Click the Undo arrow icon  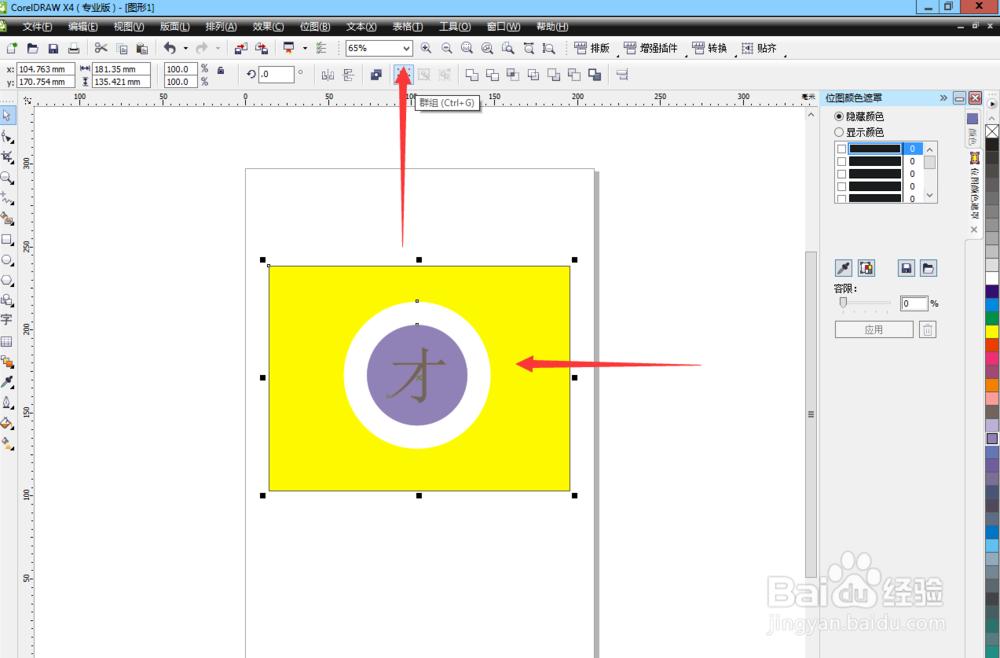tap(170, 48)
